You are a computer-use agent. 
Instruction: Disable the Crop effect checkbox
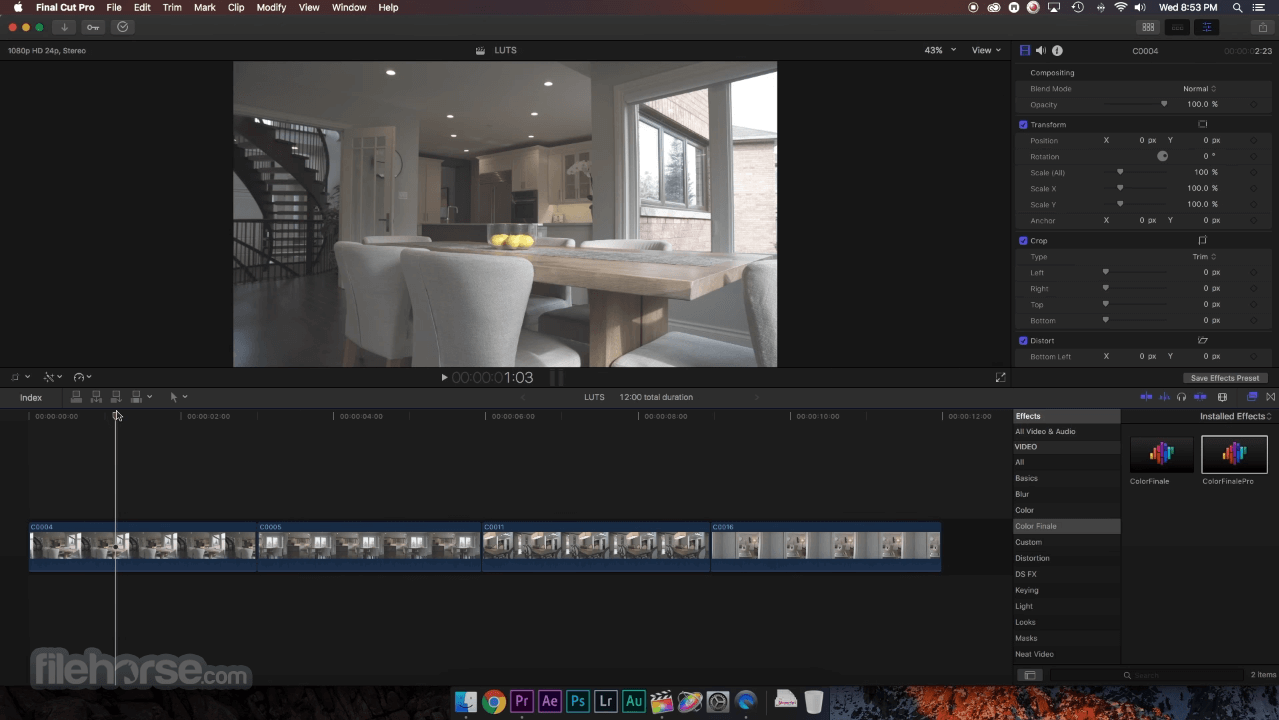(x=1022, y=240)
